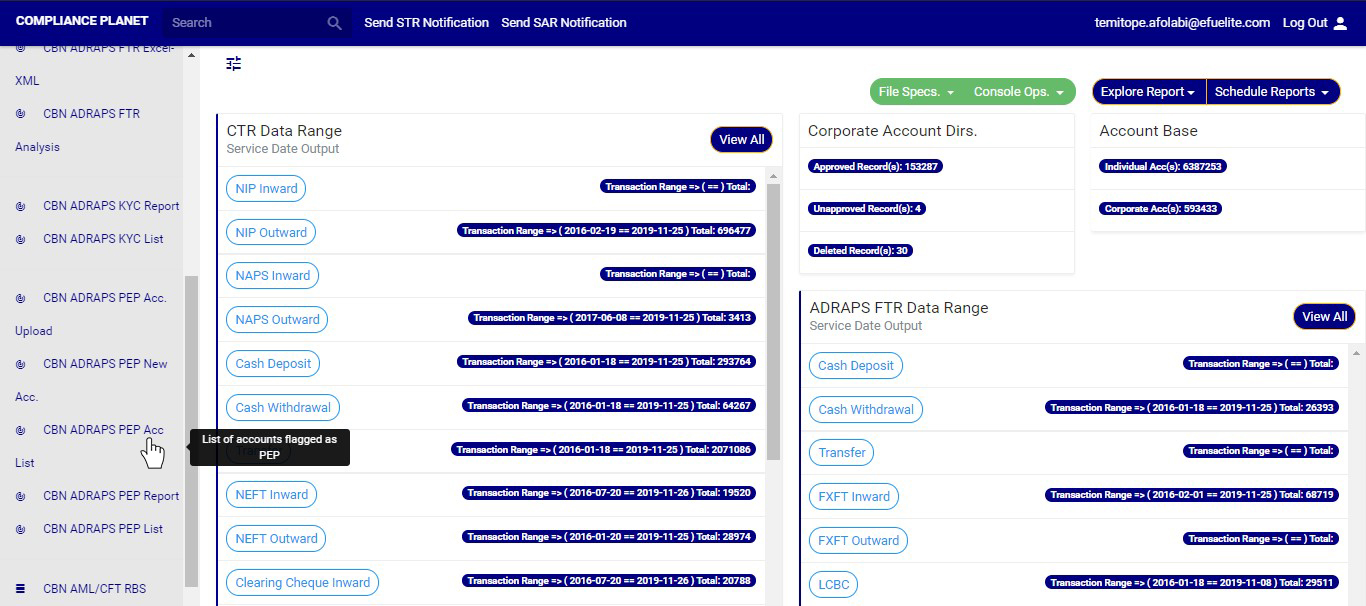Click icon beside CBN ADRAPS FTR Analysis
Screen dimensions: 1366x606
[20, 114]
